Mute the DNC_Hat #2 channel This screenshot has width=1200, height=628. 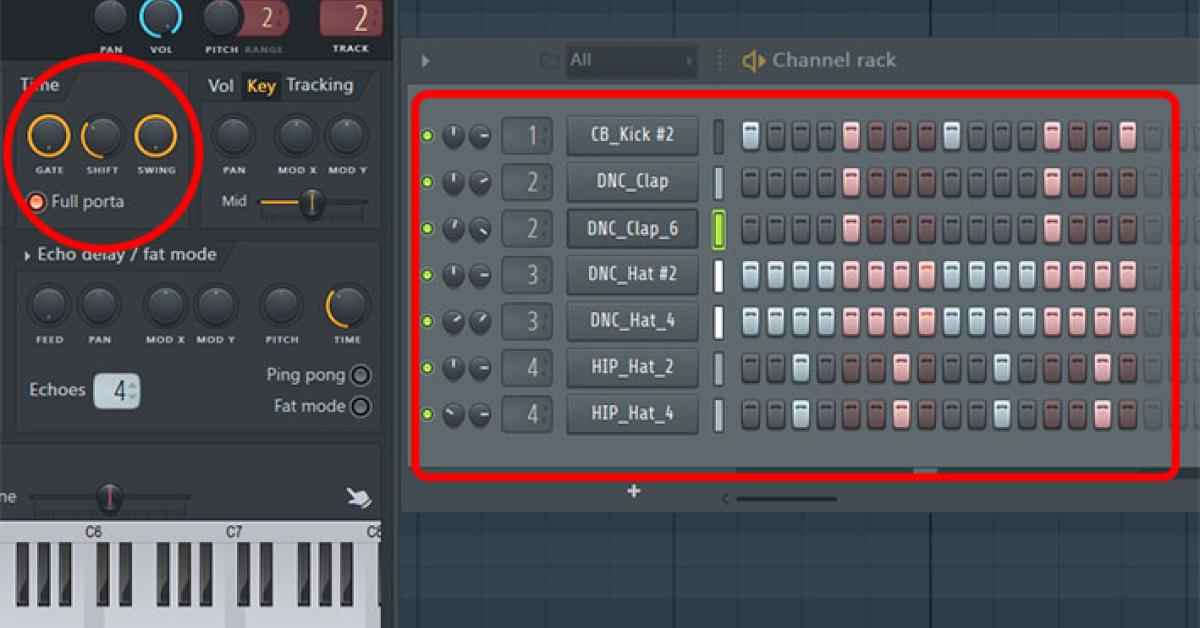(x=428, y=275)
